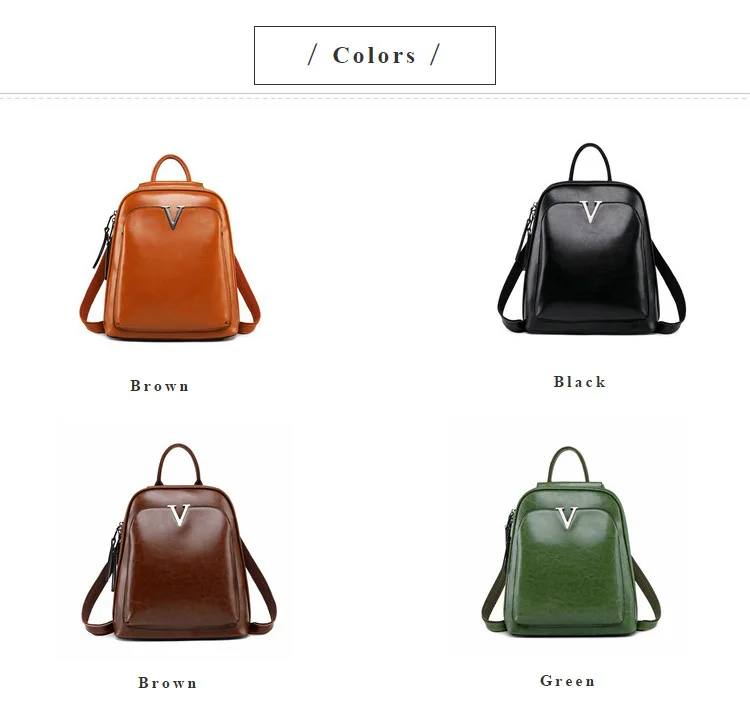This screenshot has height=714, width=750.
Task: Click the trailing slash after "Colors"
Action: [434, 55]
